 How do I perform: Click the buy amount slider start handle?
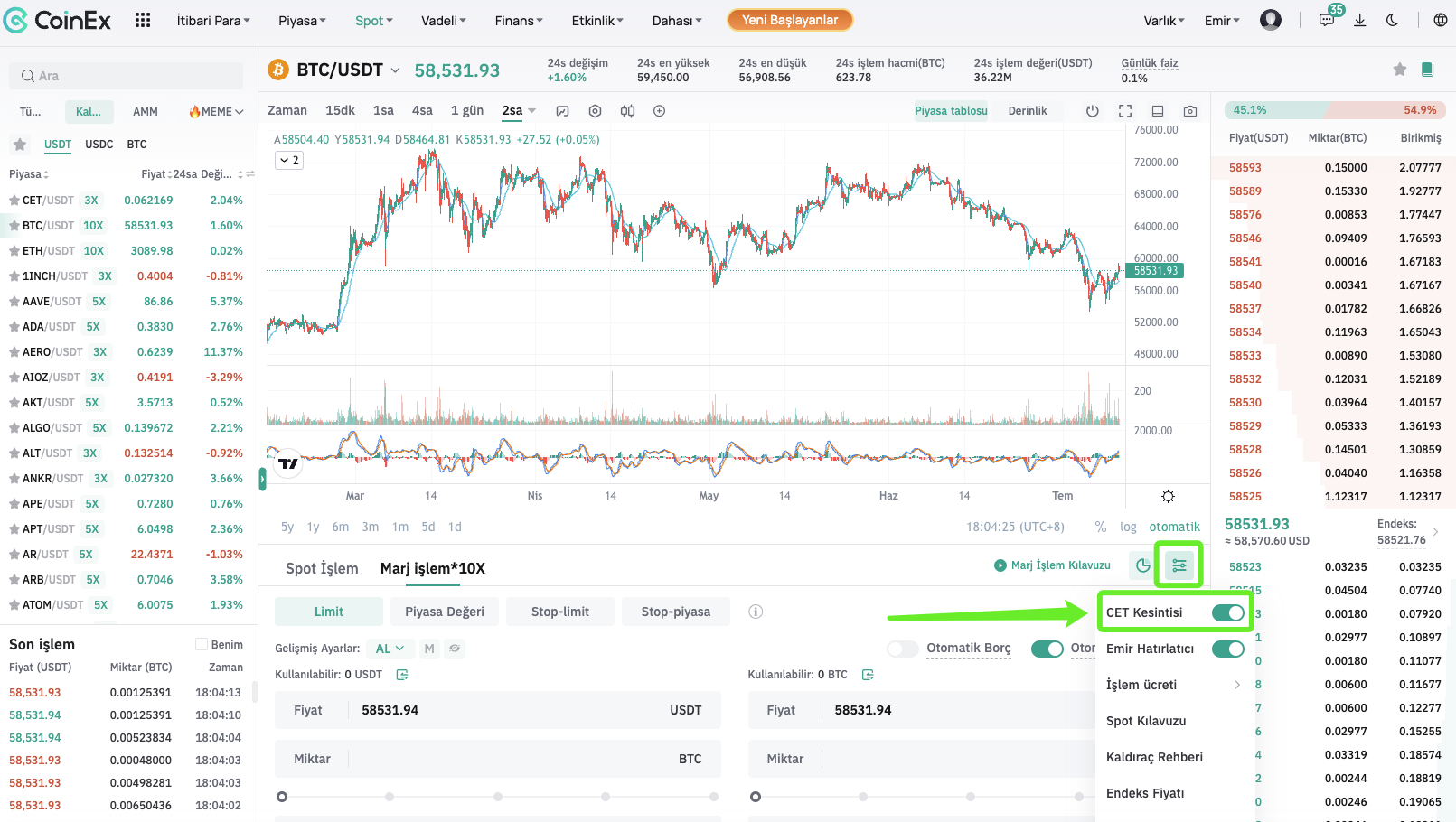(282, 797)
